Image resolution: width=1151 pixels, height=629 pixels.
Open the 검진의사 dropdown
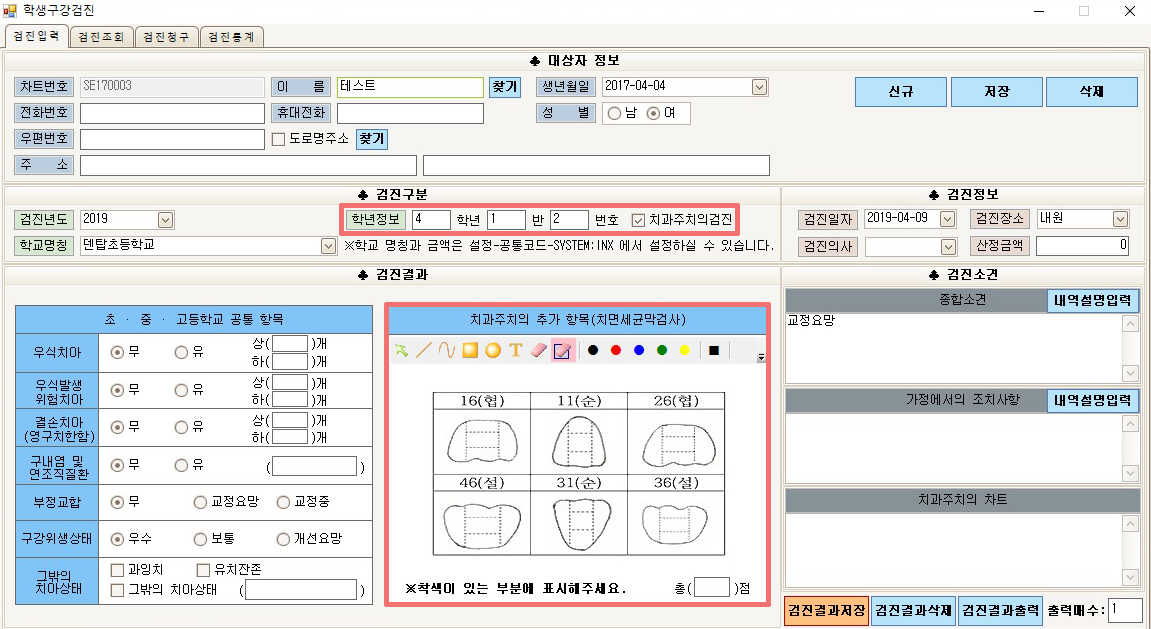click(x=948, y=247)
